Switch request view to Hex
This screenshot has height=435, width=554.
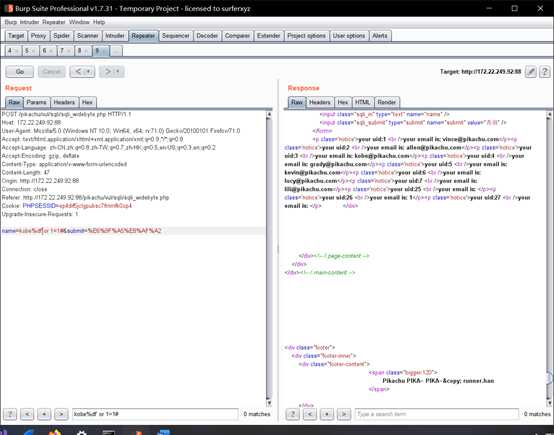coord(87,102)
